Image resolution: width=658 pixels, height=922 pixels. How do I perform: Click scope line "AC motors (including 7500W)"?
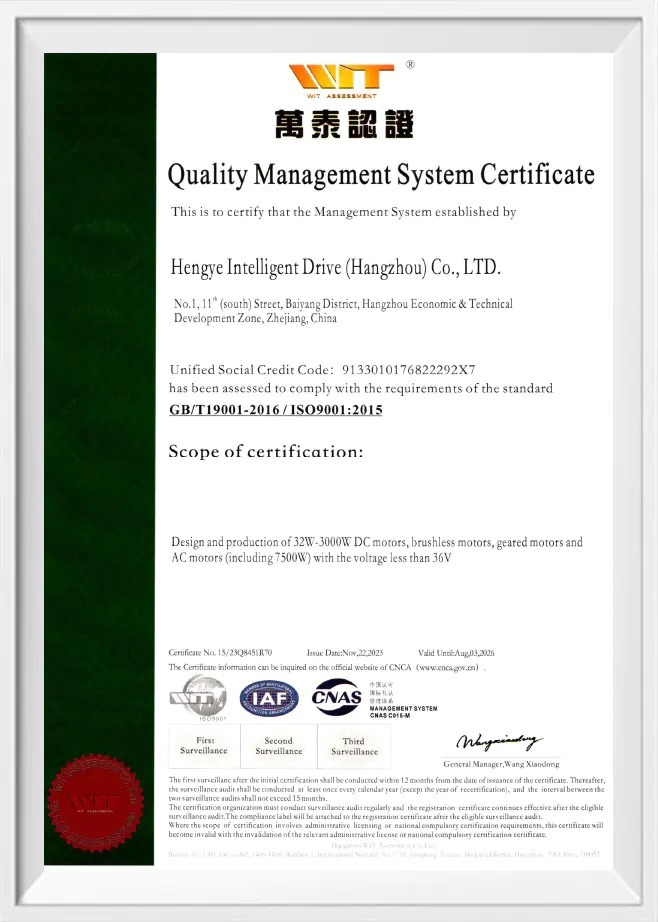pos(311,557)
